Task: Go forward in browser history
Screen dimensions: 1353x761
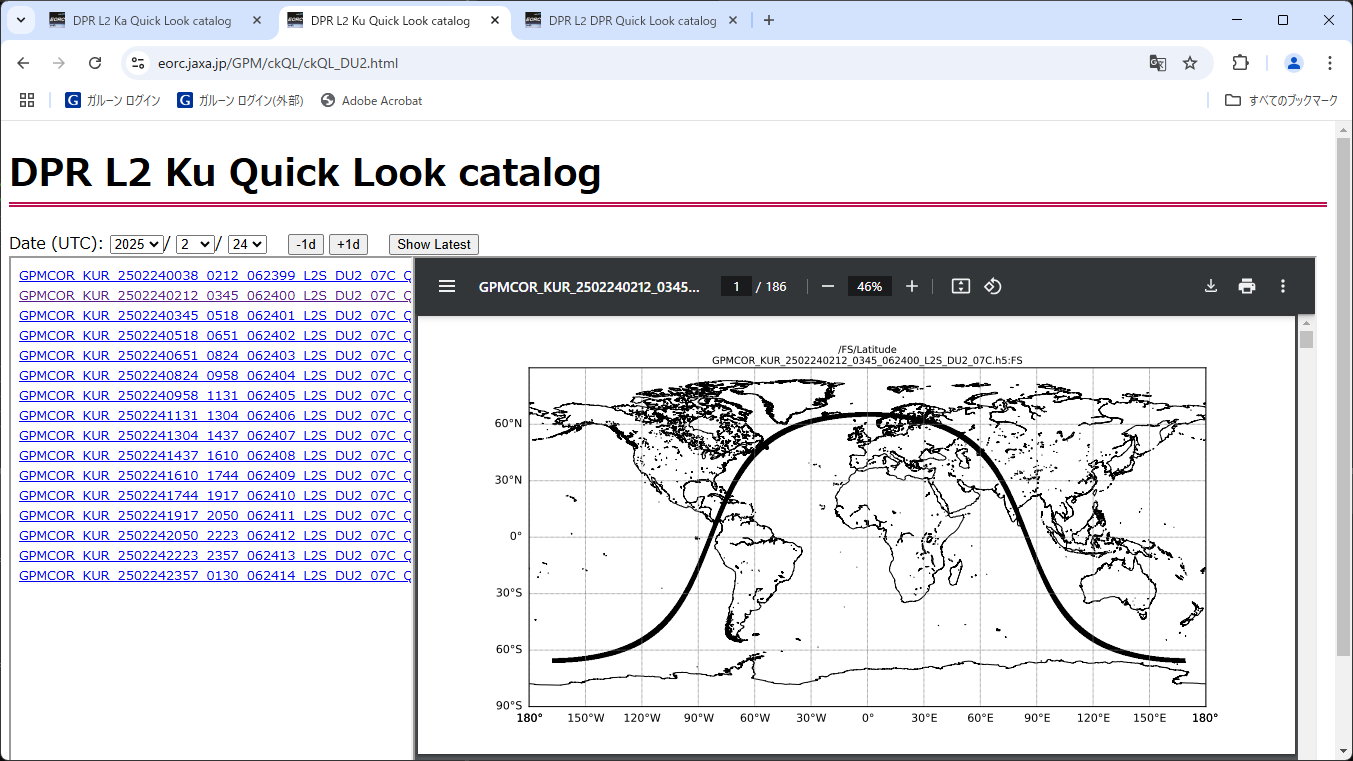Action: click(x=59, y=63)
